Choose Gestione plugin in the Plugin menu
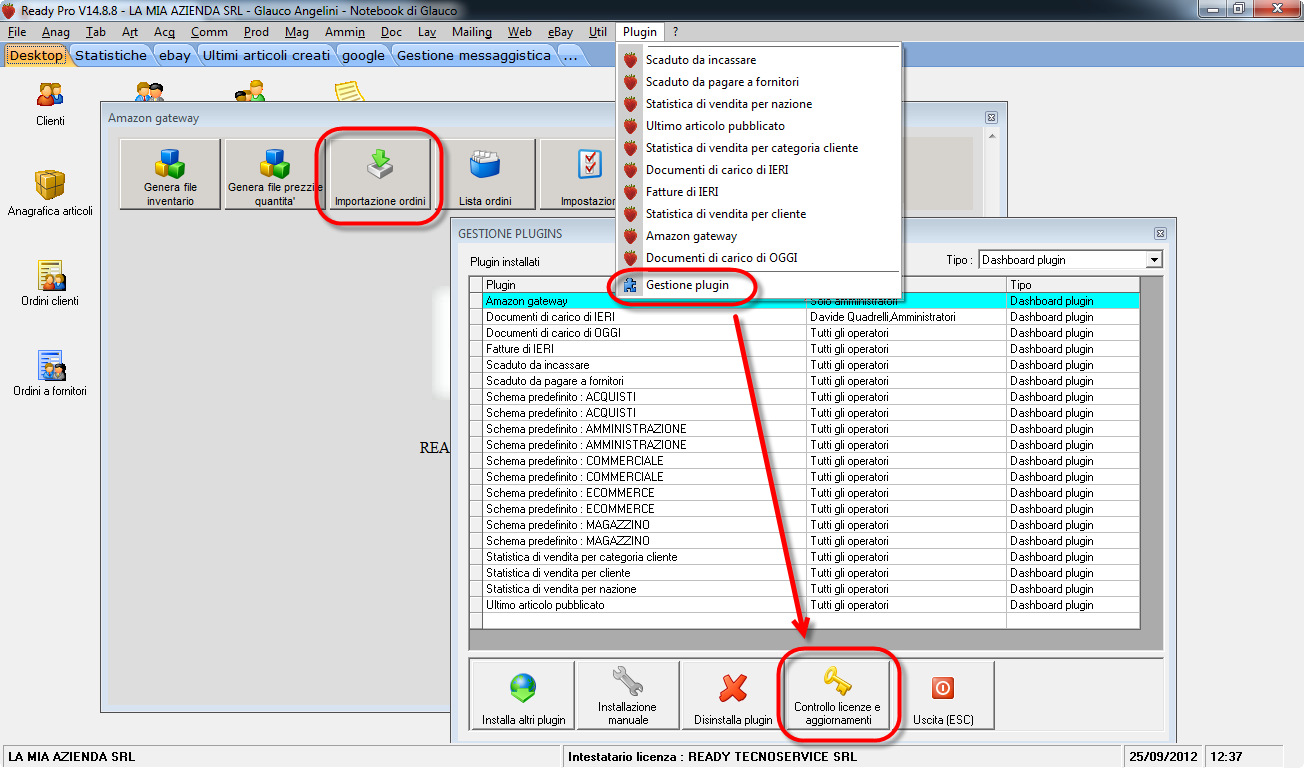The image size is (1304, 768). [x=760, y=285]
